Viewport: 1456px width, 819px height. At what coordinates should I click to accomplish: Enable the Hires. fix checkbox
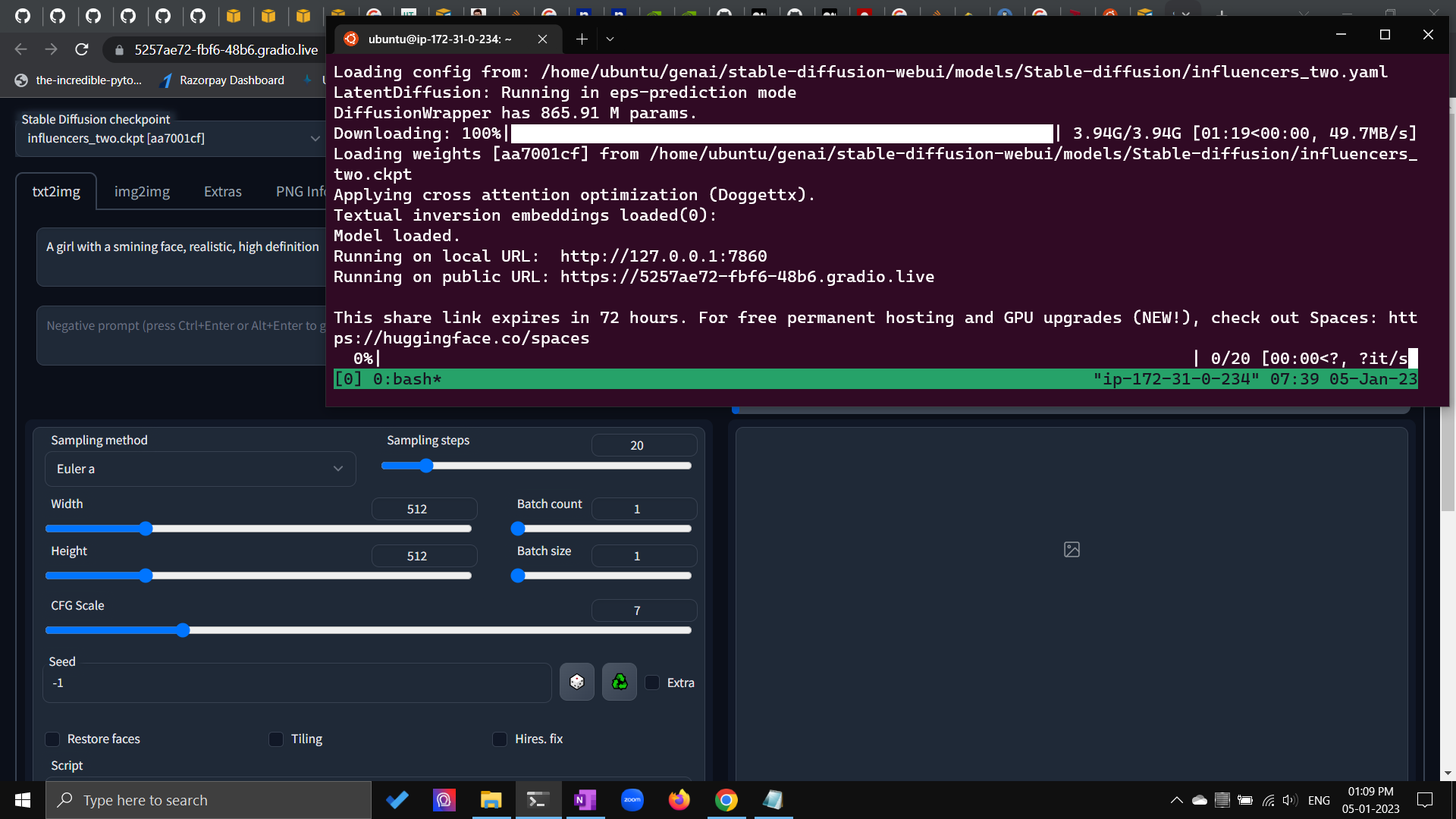[500, 739]
